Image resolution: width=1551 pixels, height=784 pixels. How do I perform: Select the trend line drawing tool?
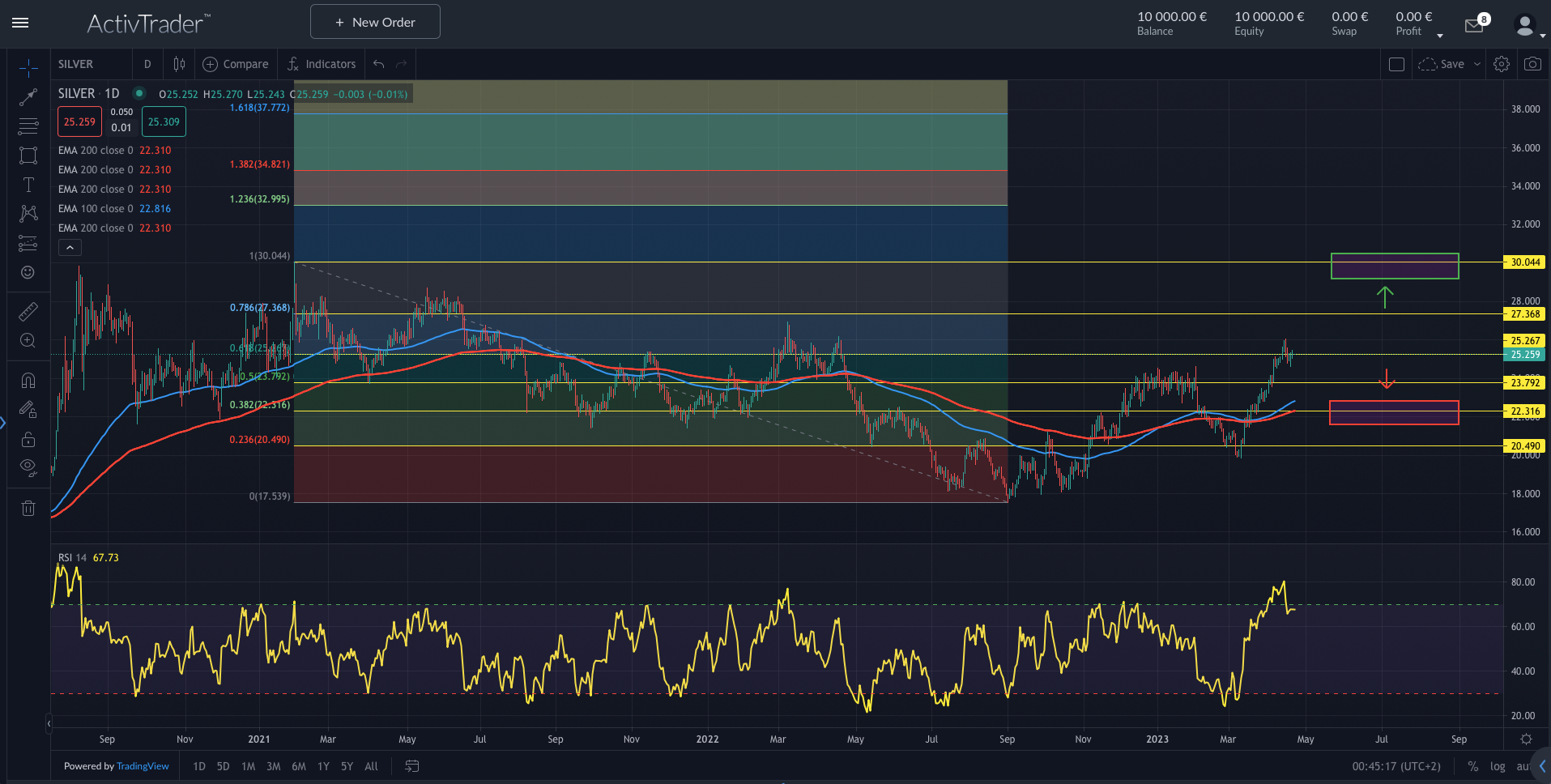click(x=28, y=97)
